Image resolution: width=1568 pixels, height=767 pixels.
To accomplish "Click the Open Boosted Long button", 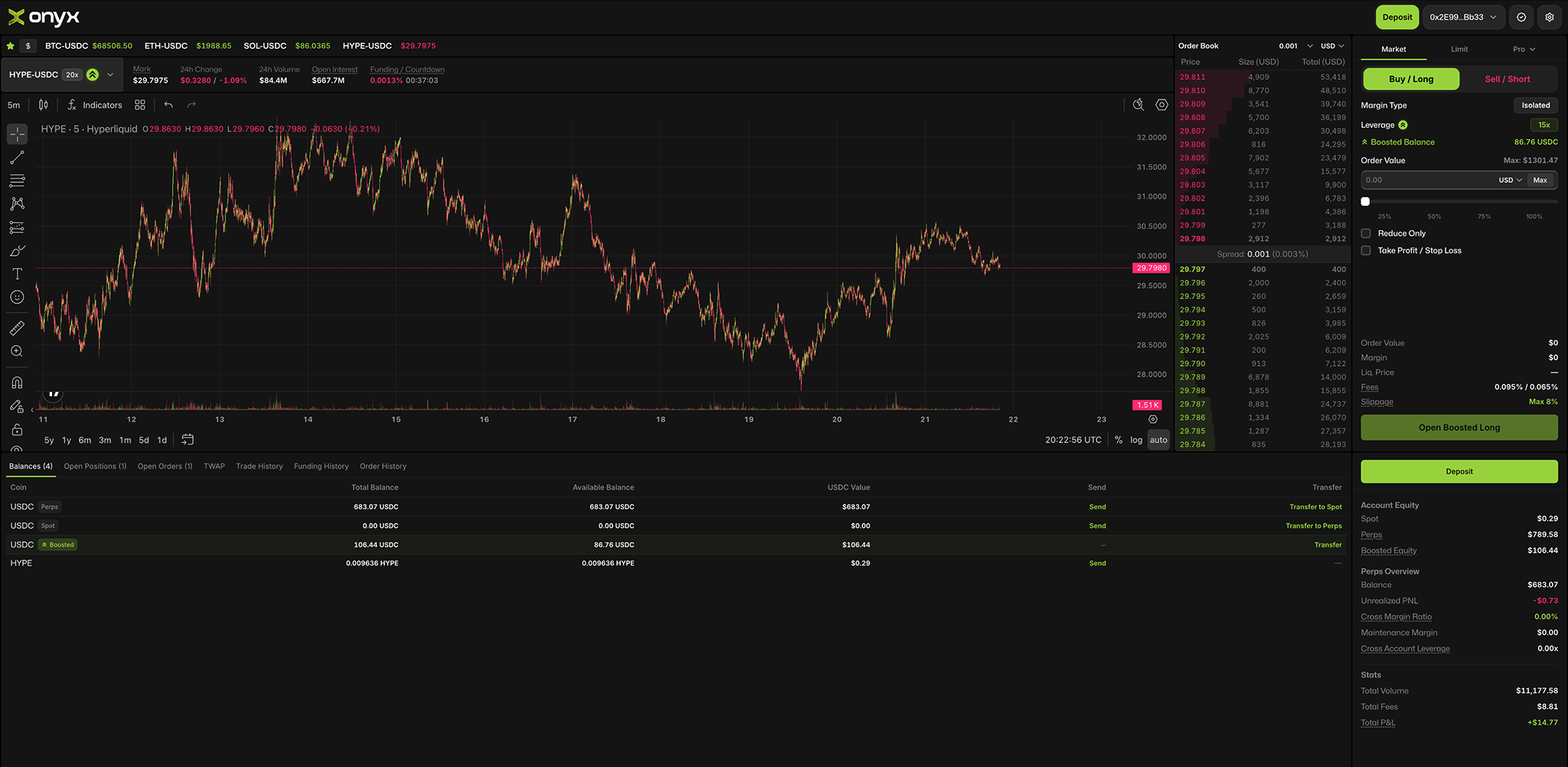I will click(x=1459, y=428).
